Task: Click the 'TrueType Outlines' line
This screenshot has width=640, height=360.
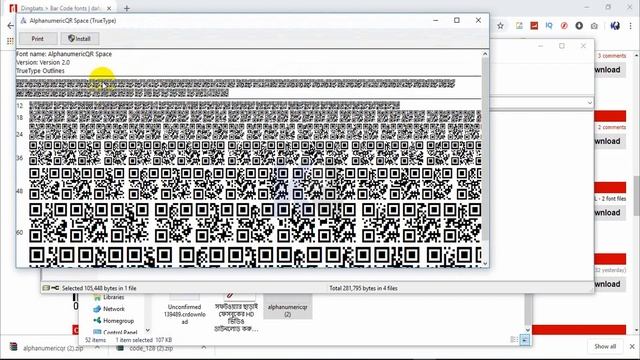Action: coord(40,71)
